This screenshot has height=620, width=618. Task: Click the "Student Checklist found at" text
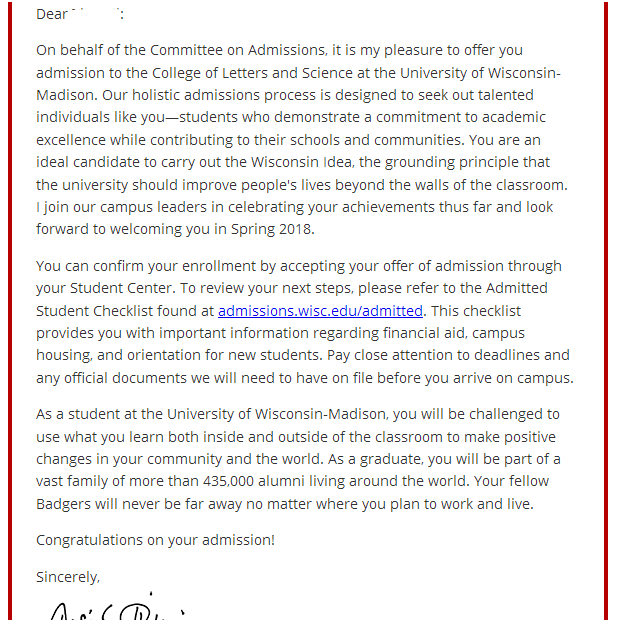coord(125,311)
